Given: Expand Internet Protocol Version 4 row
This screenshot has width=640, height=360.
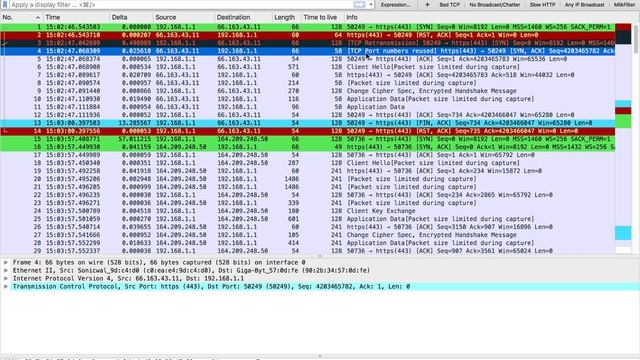Looking at the screenshot, I should click(6, 278).
